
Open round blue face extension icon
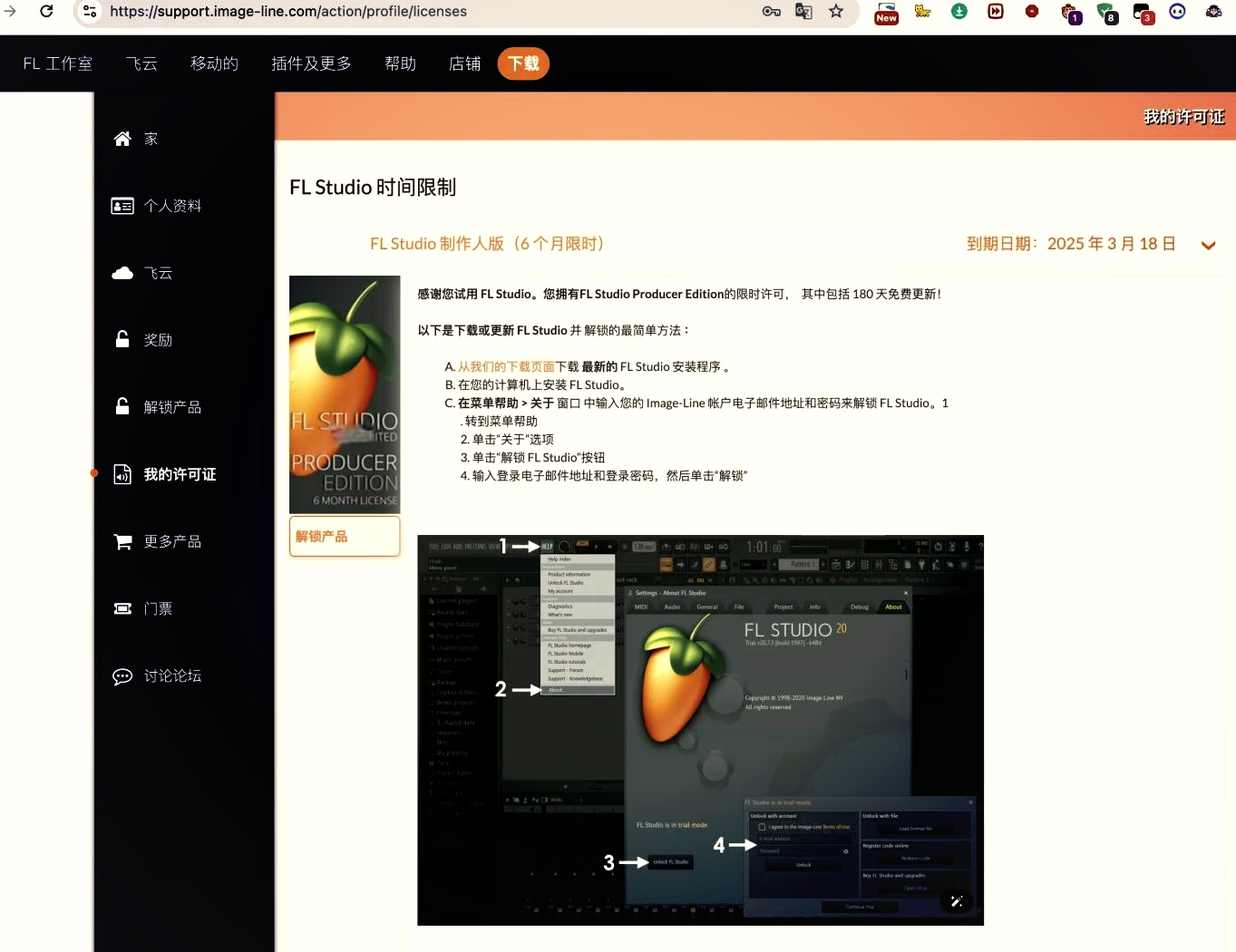1177,11
